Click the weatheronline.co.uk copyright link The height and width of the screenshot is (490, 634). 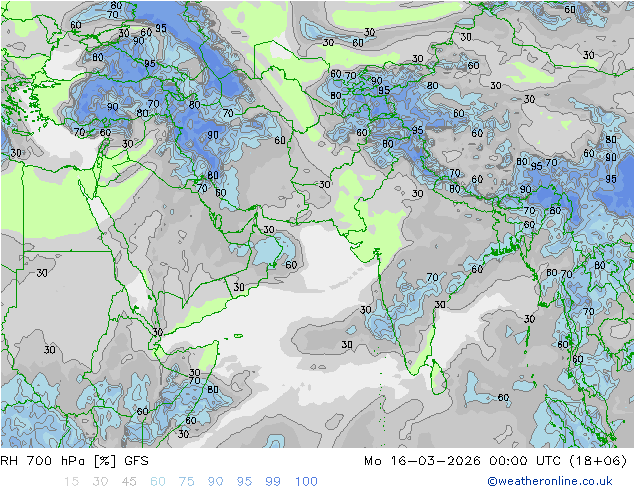click(x=549, y=481)
